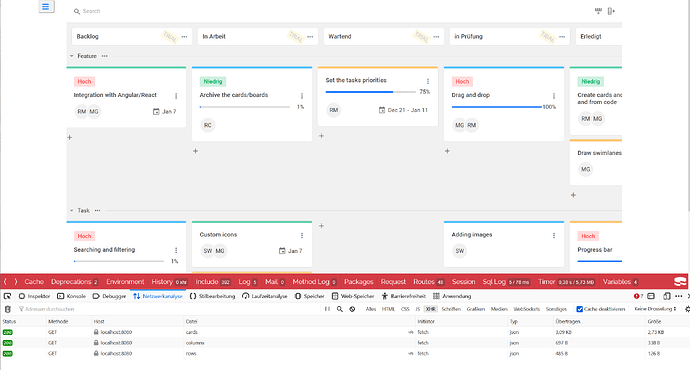Click the RC avatar on Archive card
The width and height of the screenshot is (690, 370).
[x=208, y=125]
